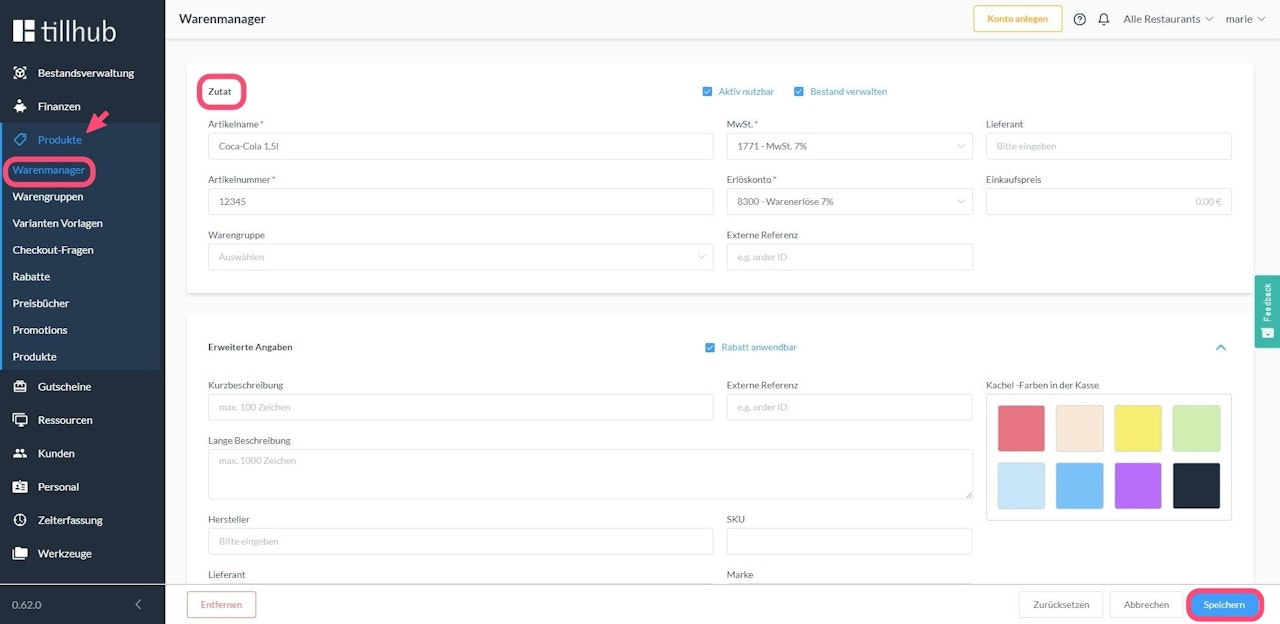The width and height of the screenshot is (1280, 624).
Task: Open the Finanzen piggy bank icon
Action: pyautogui.click(x=20, y=106)
